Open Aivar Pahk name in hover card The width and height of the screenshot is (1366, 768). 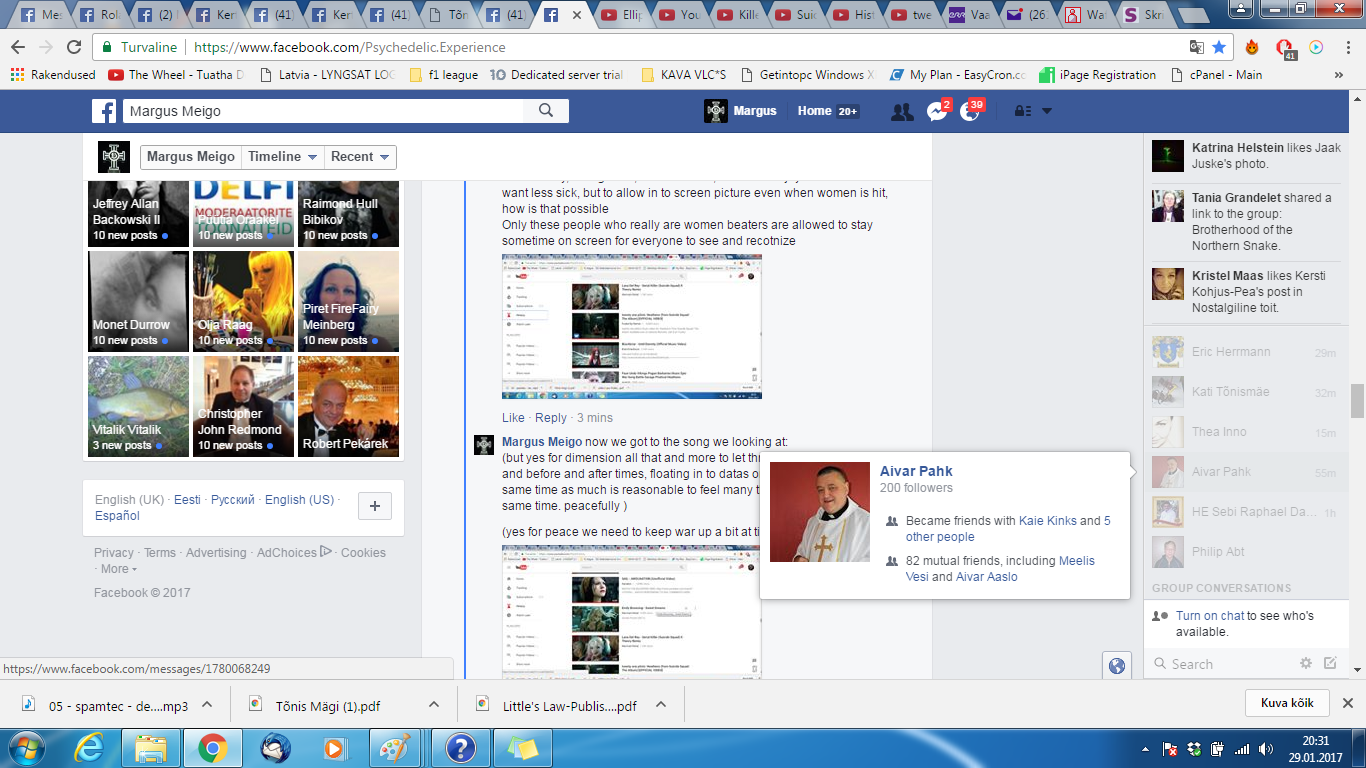(x=916, y=471)
